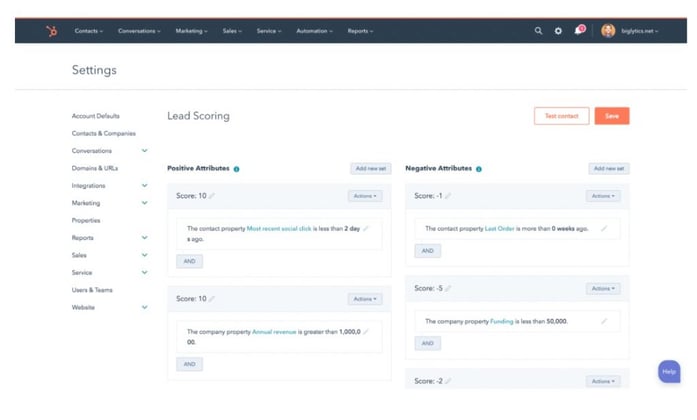
Task: Click AND under Last Order rule
Action: click(428, 251)
